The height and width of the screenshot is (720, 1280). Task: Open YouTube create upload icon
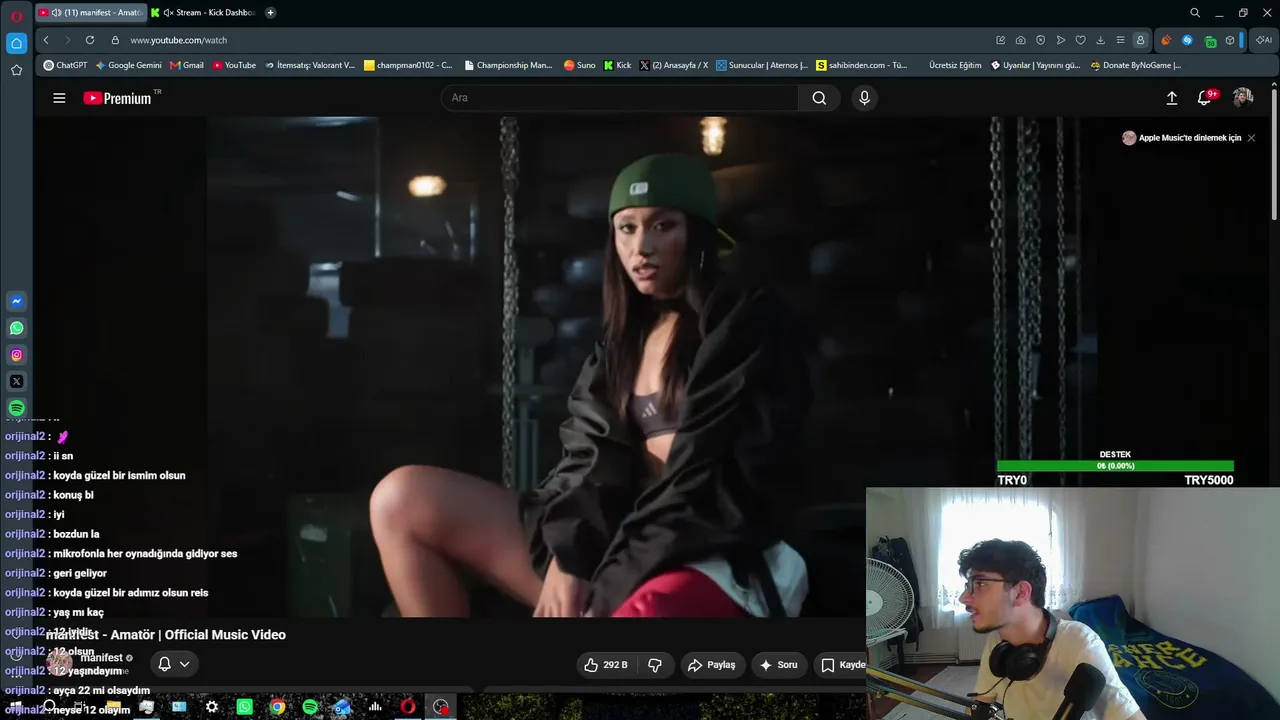click(x=1171, y=98)
